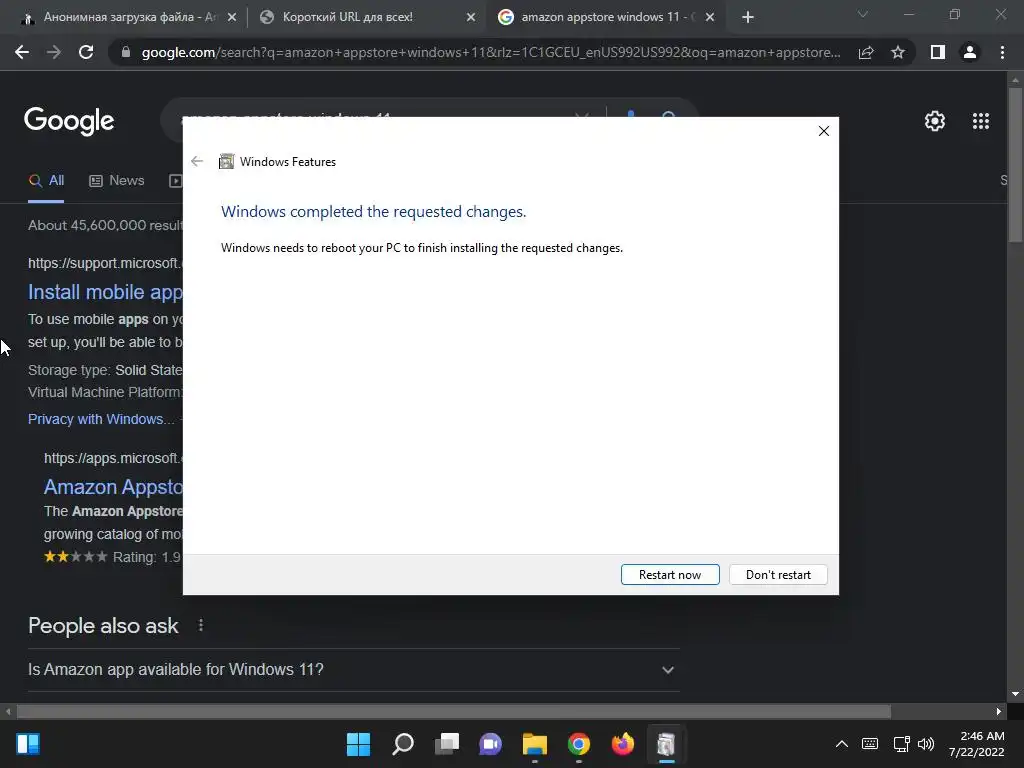The width and height of the screenshot is (1024, 768).
Task: Open Firefox from taskbar
Action: point(622,744)
